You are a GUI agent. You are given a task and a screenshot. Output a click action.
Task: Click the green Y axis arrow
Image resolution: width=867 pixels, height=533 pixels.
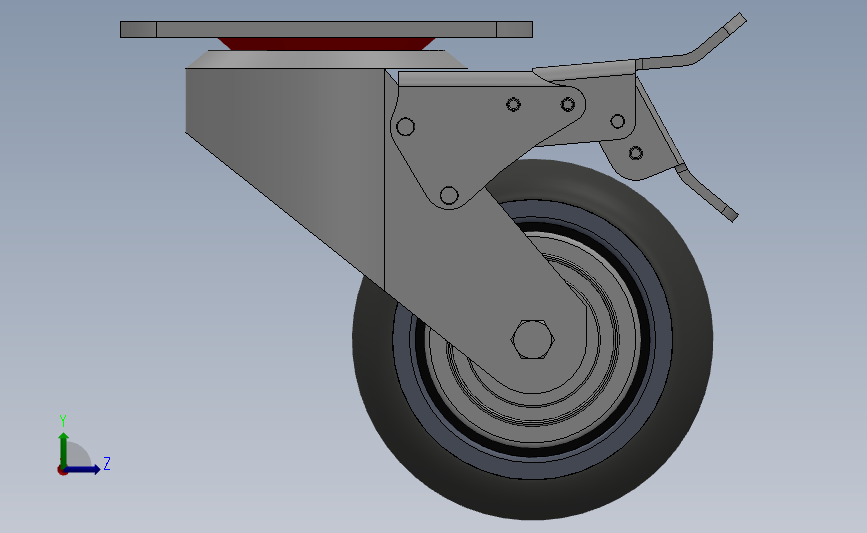pos(64,450)
